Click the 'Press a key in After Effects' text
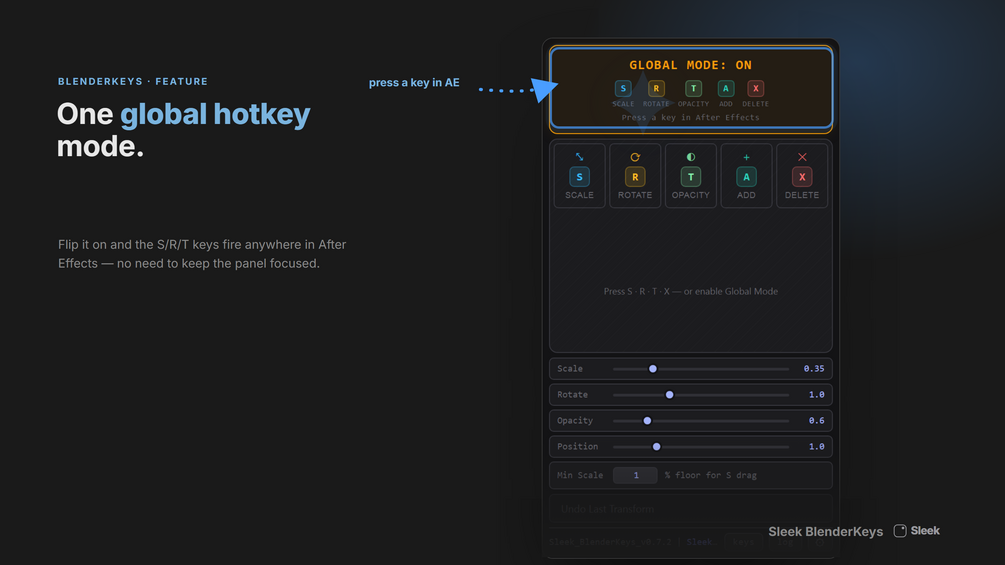 point(690,117)
